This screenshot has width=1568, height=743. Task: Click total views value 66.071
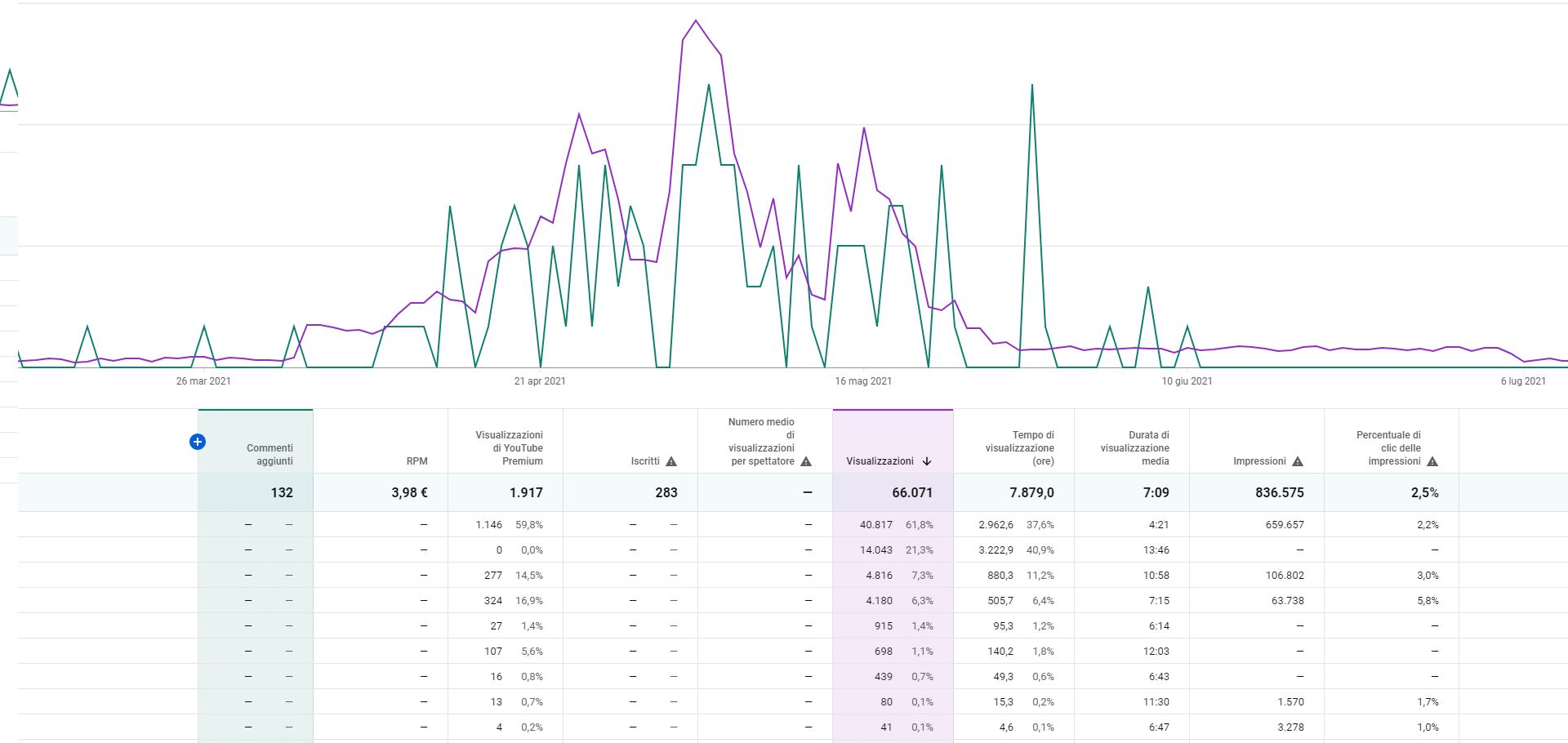point(911,492)
